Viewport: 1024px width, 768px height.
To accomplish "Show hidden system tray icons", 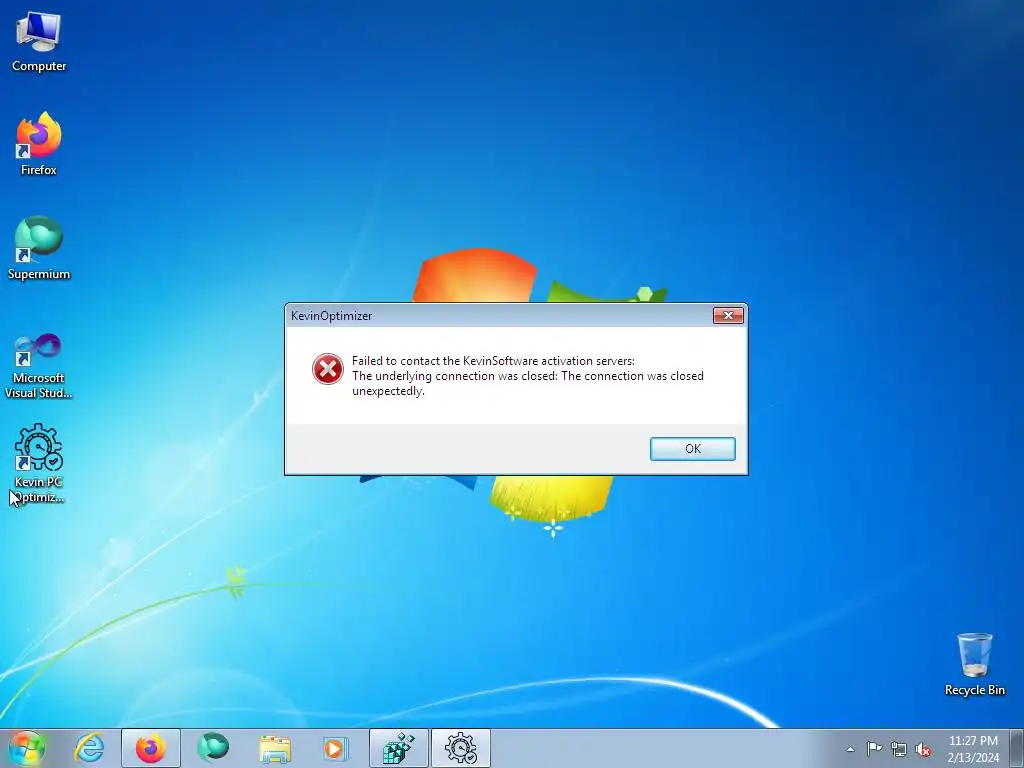I will click(850, 749).
